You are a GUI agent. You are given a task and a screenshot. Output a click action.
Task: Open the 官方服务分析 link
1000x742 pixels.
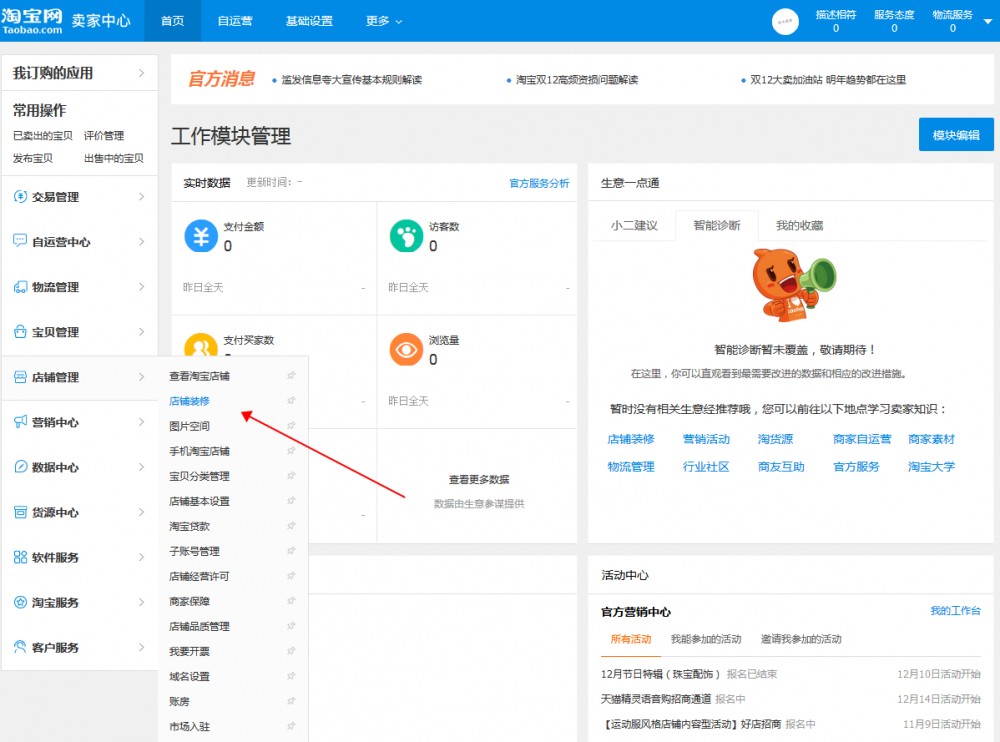[x=539, y=183]
